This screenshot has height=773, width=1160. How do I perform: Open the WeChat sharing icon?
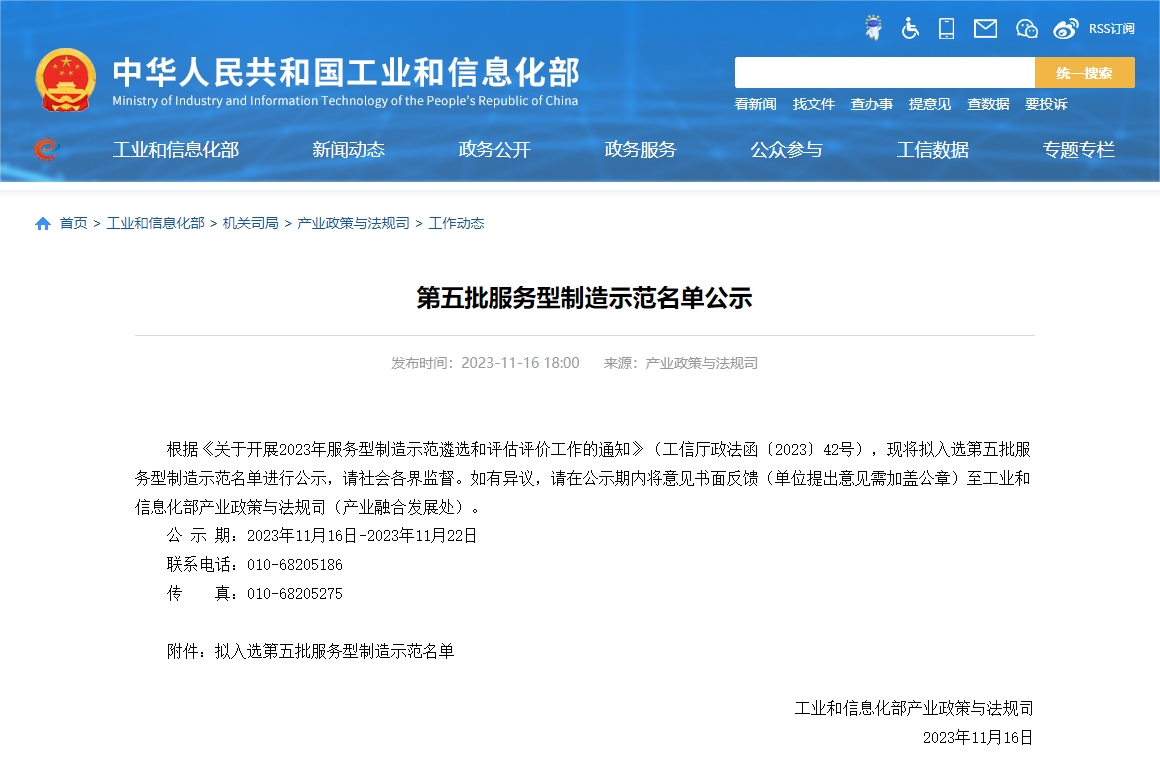[x=1027, y=28]
